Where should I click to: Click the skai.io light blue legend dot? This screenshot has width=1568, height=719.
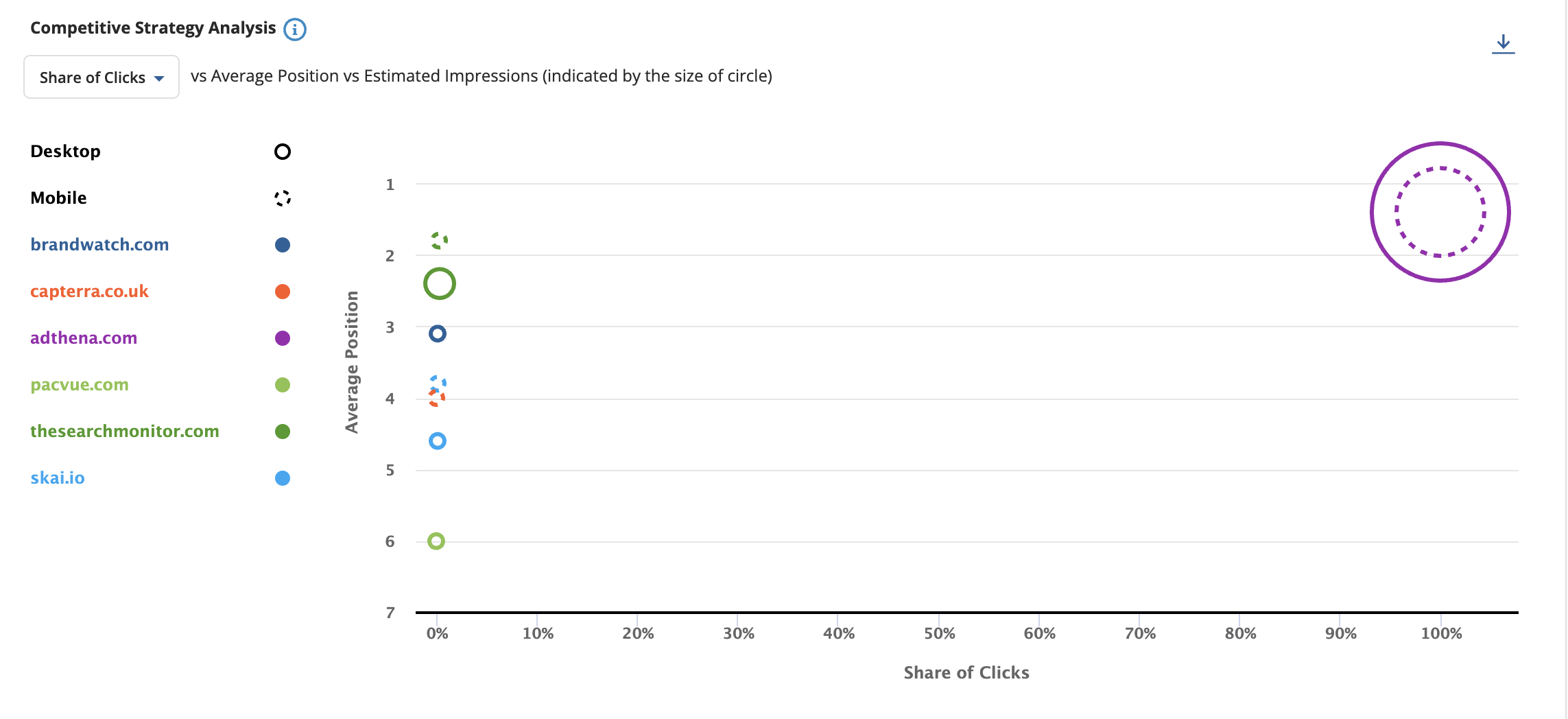tap(283, 478)
